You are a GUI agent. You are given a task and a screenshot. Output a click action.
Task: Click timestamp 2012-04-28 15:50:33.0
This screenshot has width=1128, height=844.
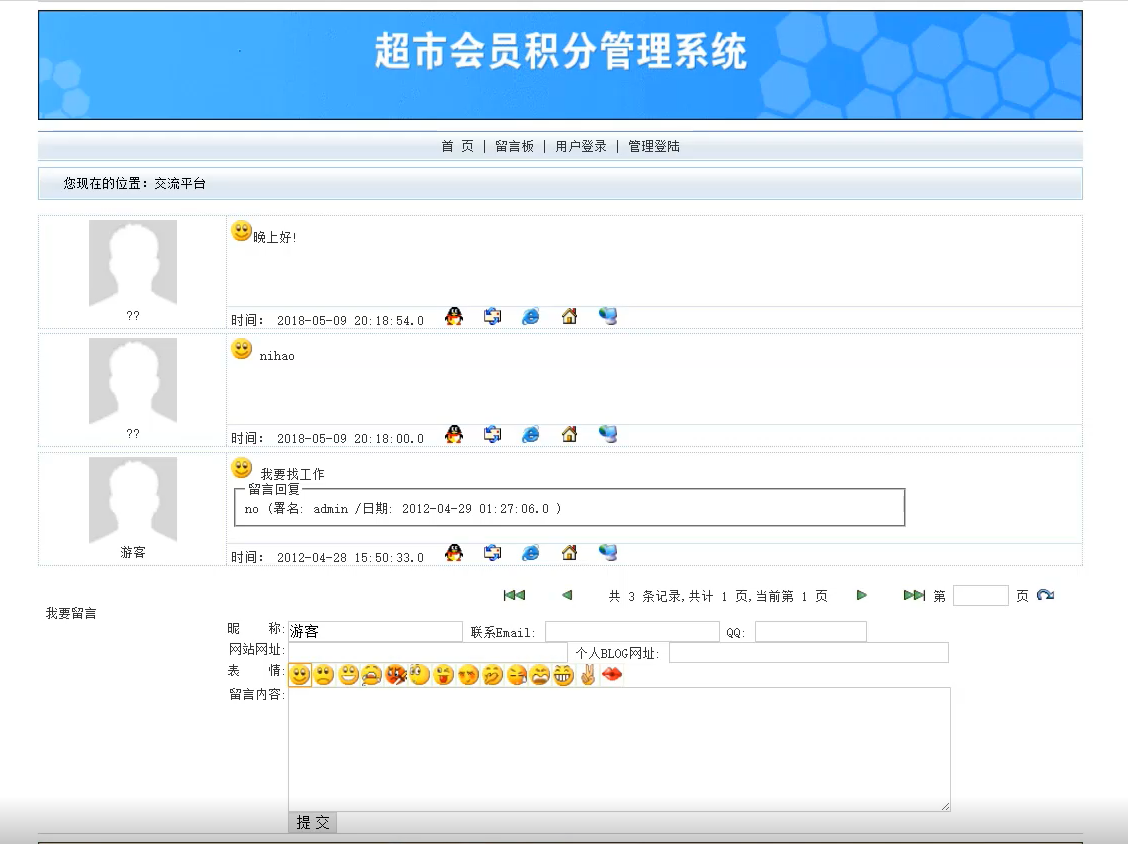350,557
